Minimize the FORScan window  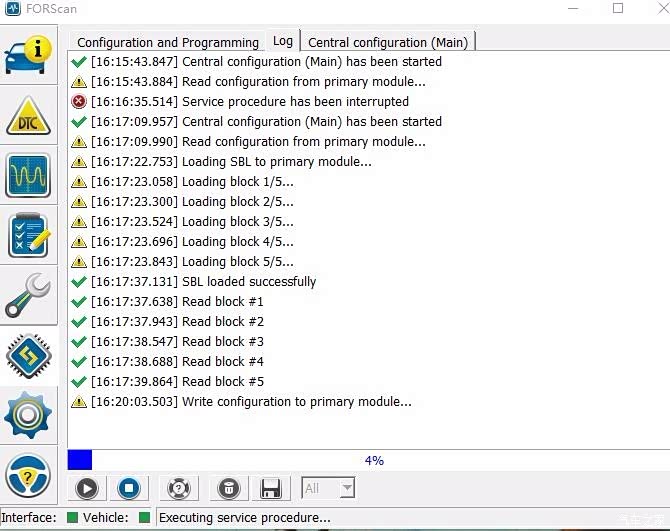[573, 8]
